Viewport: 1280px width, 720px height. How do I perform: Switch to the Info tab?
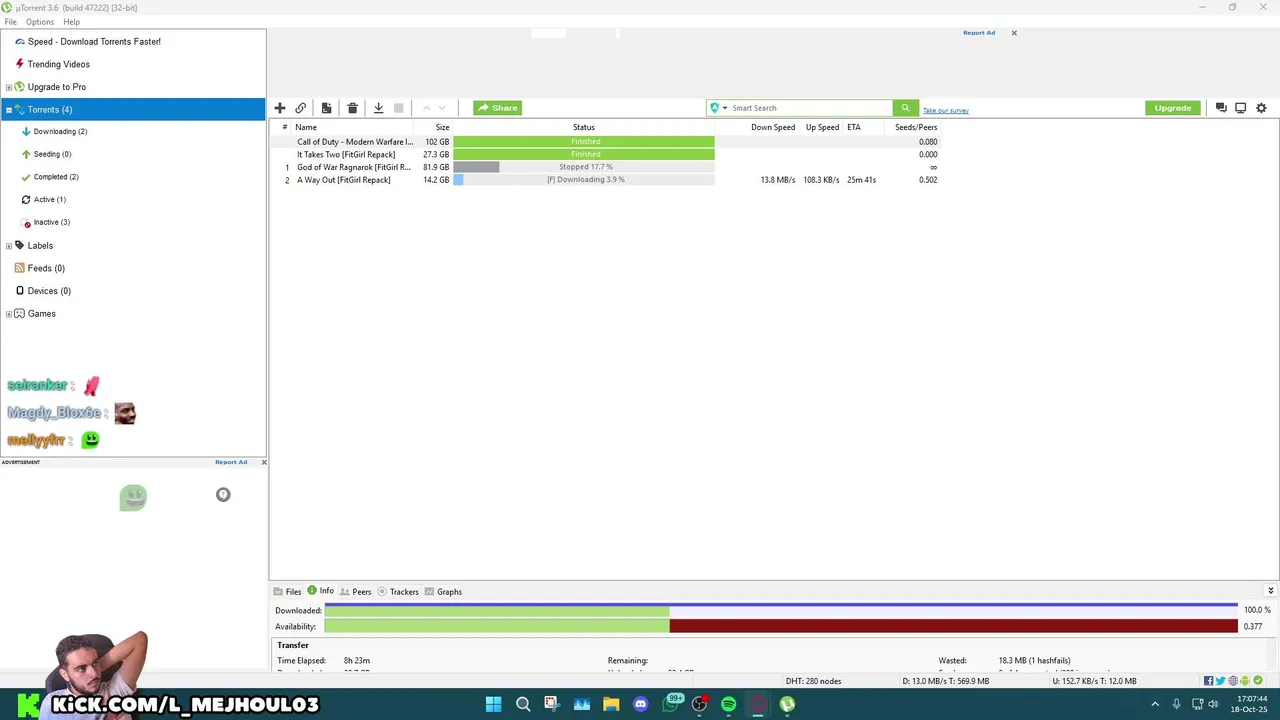tap(321, 591)
